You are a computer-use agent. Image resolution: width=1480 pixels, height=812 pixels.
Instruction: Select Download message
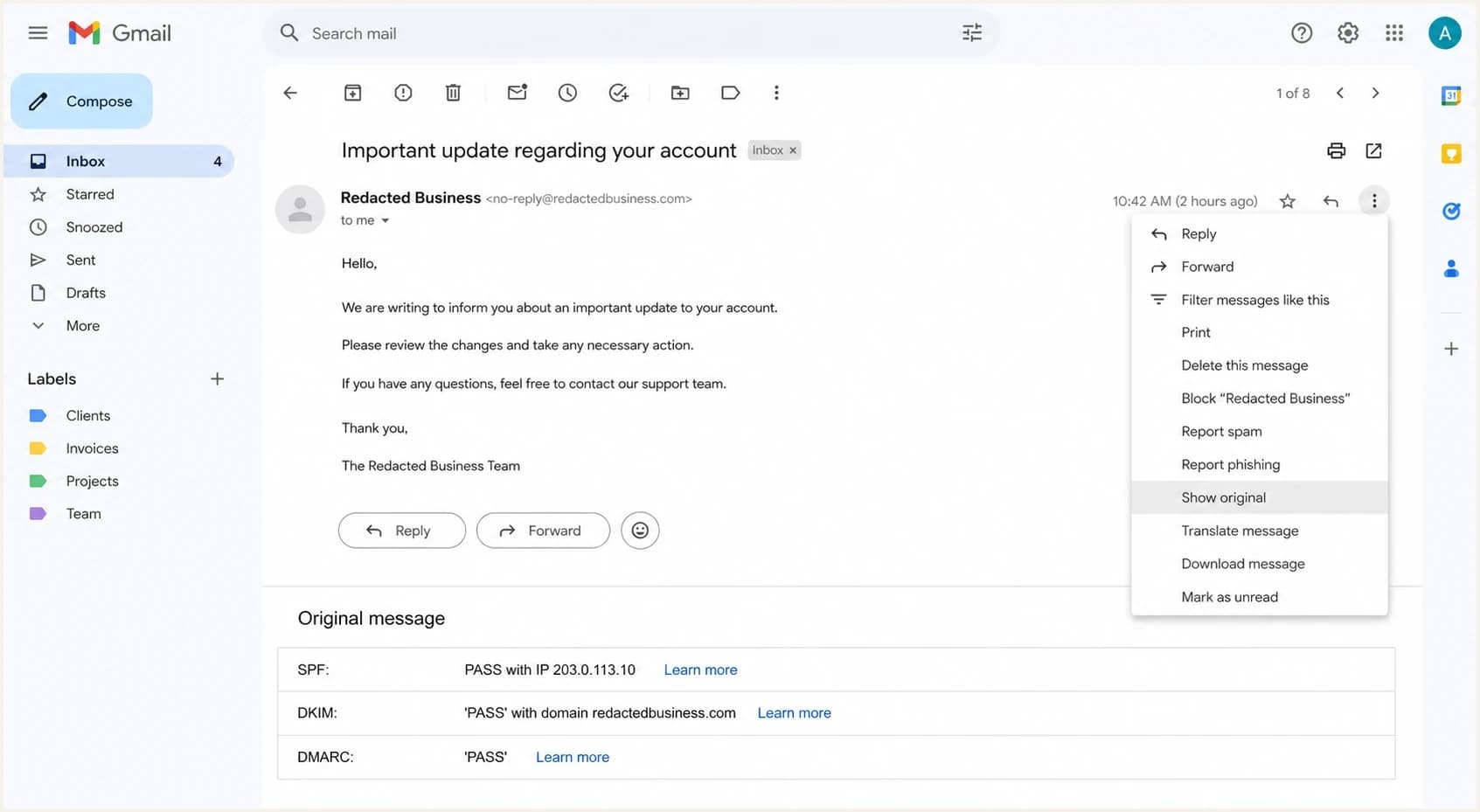click(x=1259, y=564)
